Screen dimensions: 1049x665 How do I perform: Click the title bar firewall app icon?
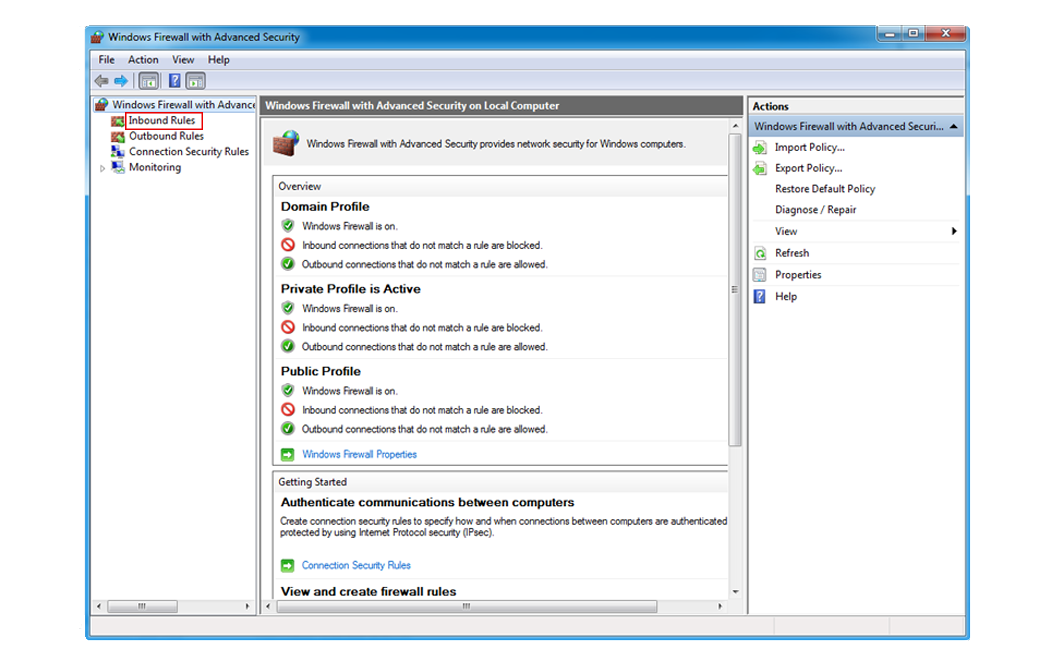[x=98, y=37]
